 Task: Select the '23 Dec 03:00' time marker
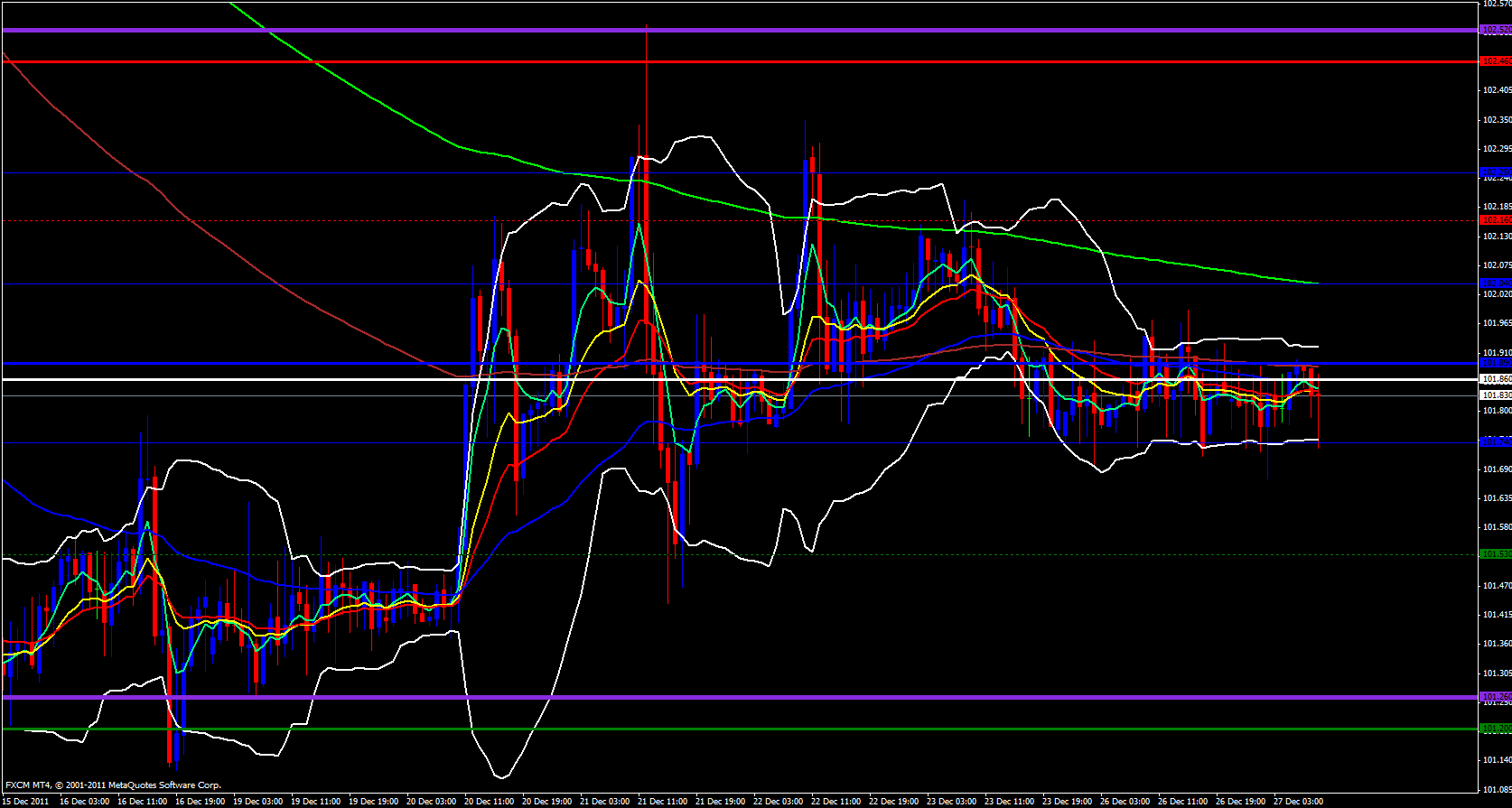951,802
